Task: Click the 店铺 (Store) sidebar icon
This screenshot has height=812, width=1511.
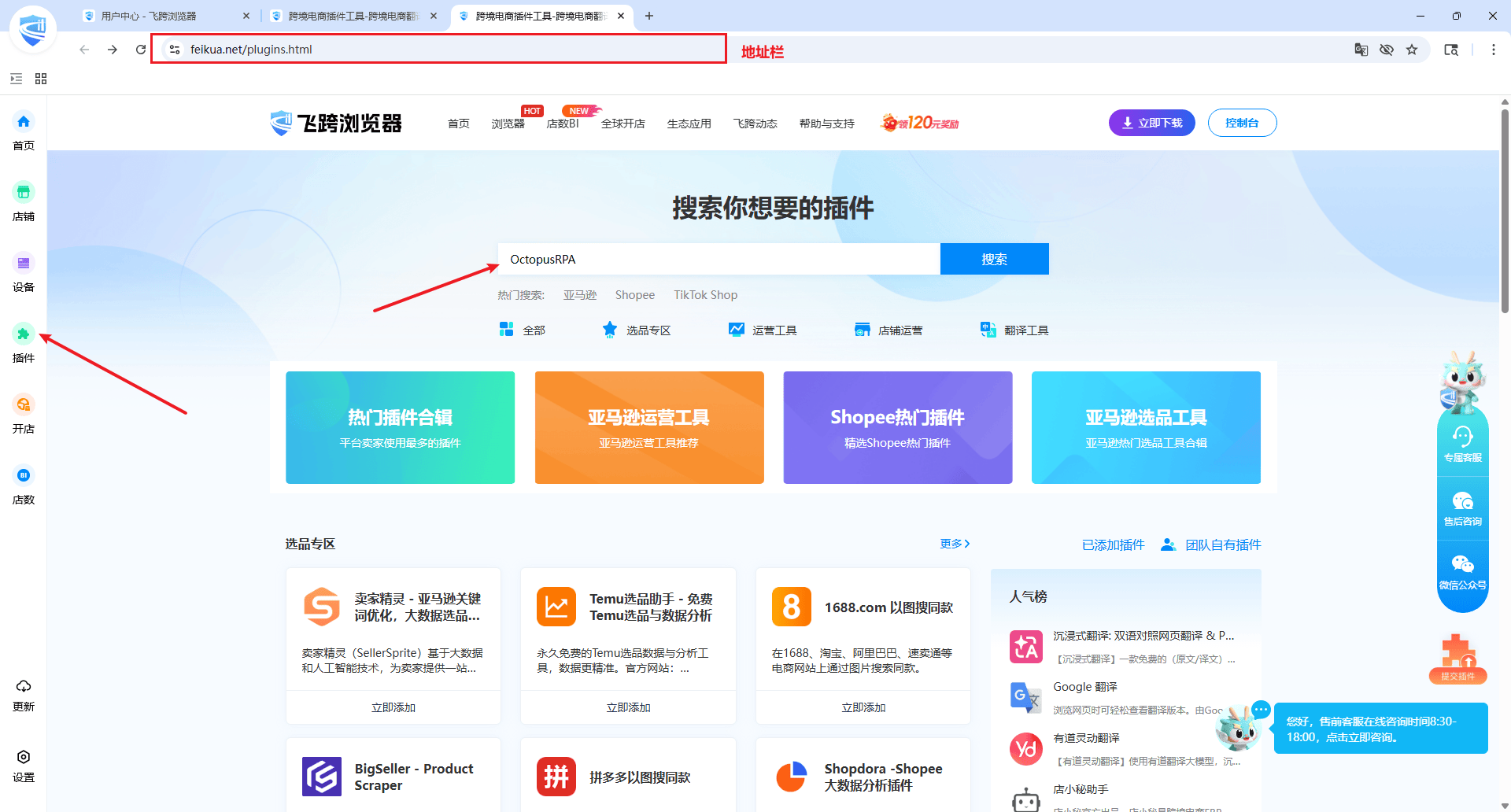Action: pos(23,193)
